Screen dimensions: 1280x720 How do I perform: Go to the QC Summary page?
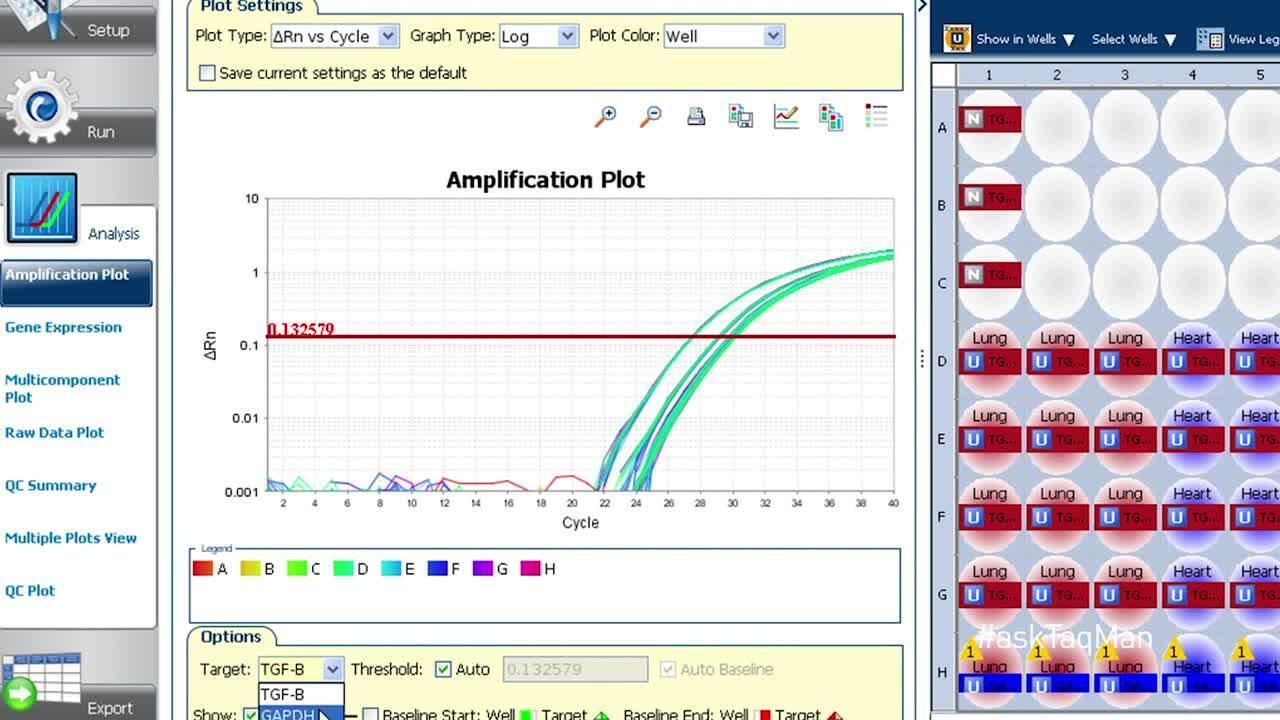50,485
